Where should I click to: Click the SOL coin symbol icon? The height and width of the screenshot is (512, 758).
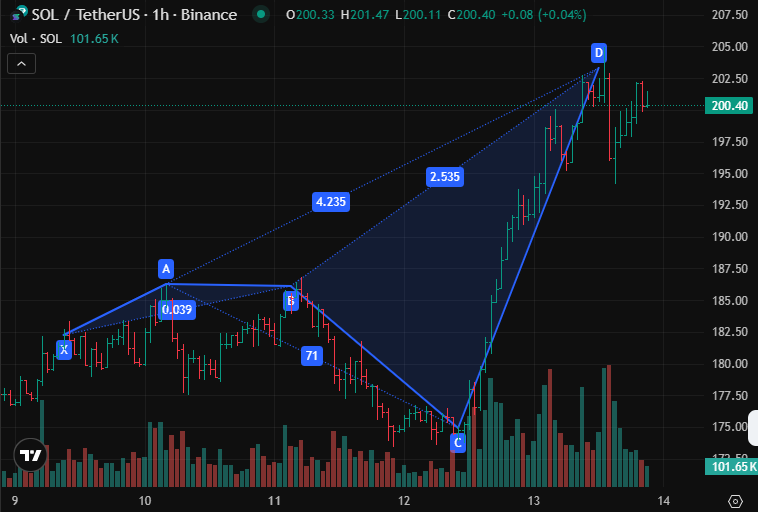click(19, 14)
